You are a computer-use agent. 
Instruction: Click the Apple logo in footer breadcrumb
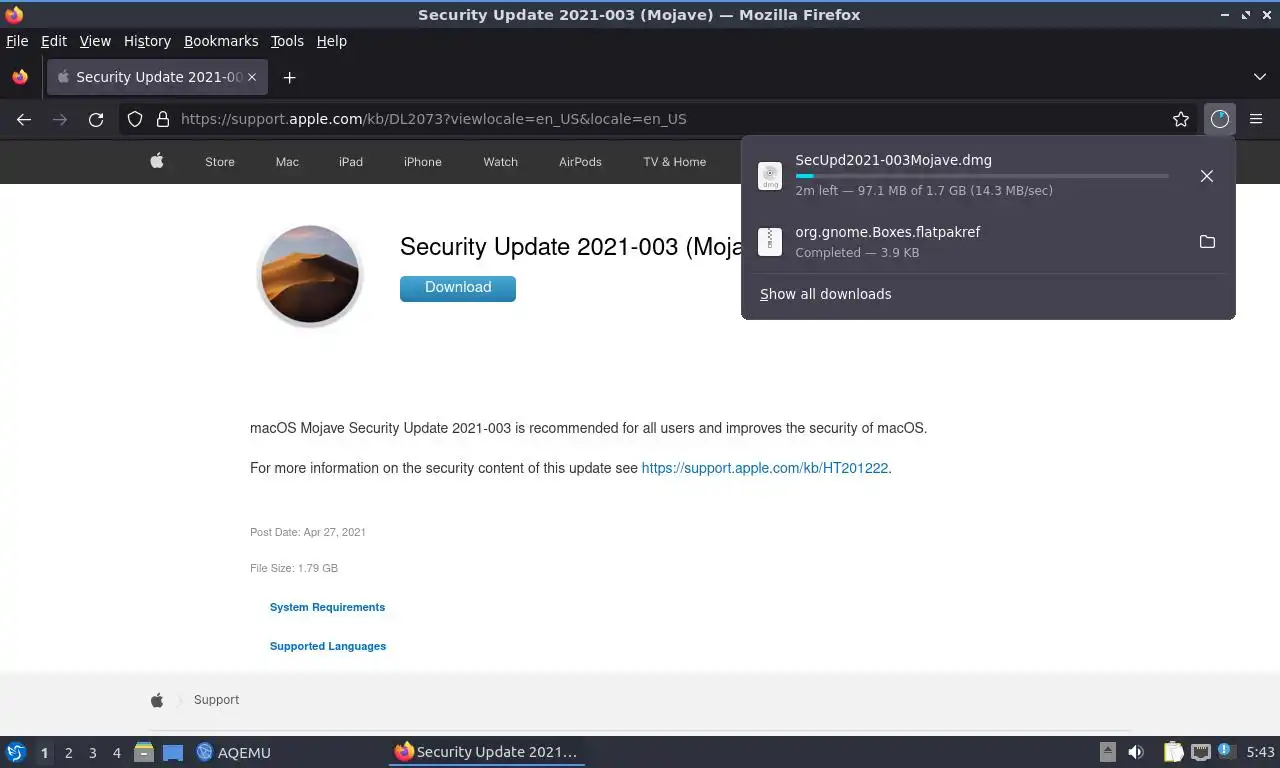click(x=157, y=700)
